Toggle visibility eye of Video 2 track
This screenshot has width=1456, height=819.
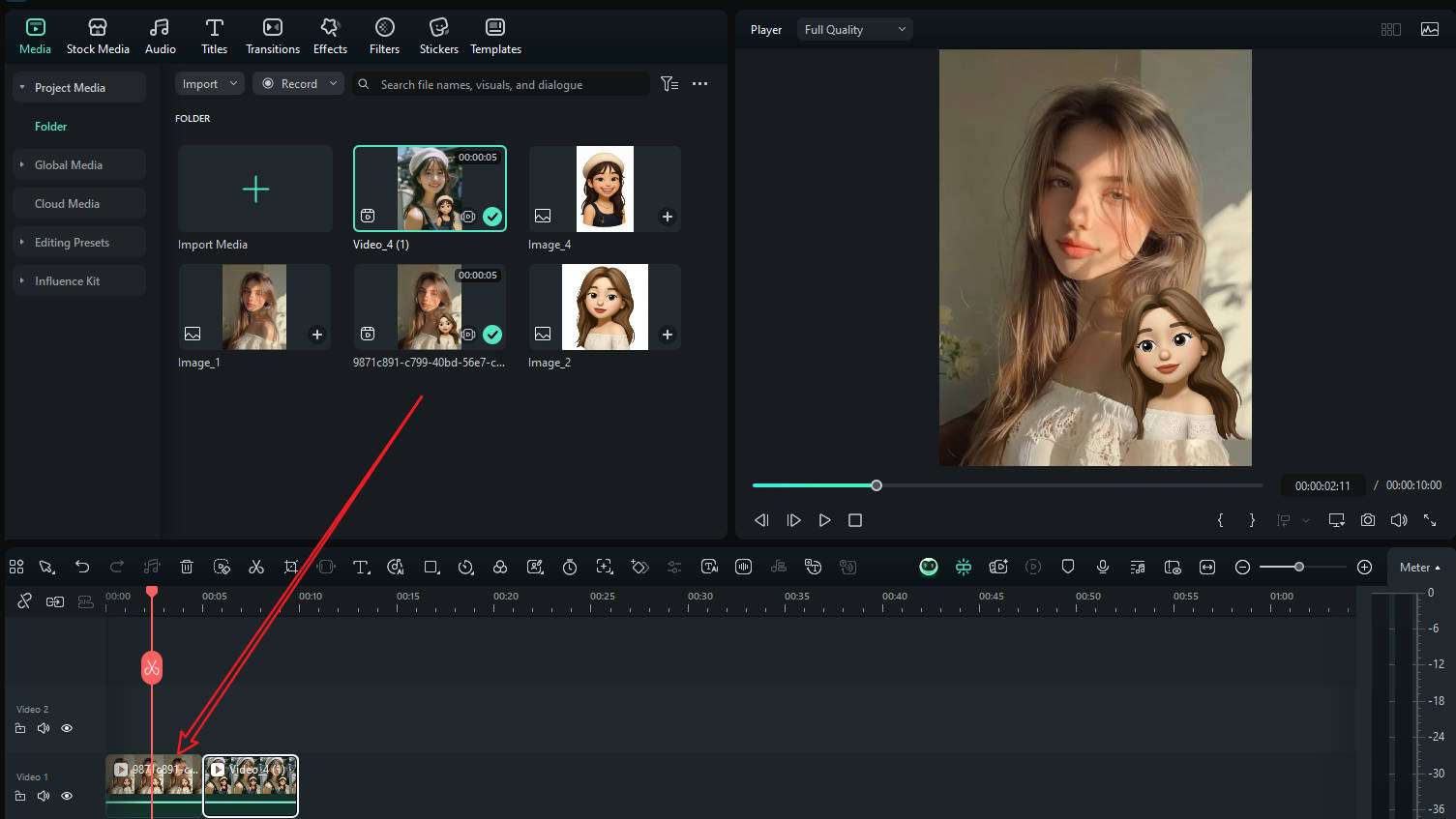click(67, 728)
